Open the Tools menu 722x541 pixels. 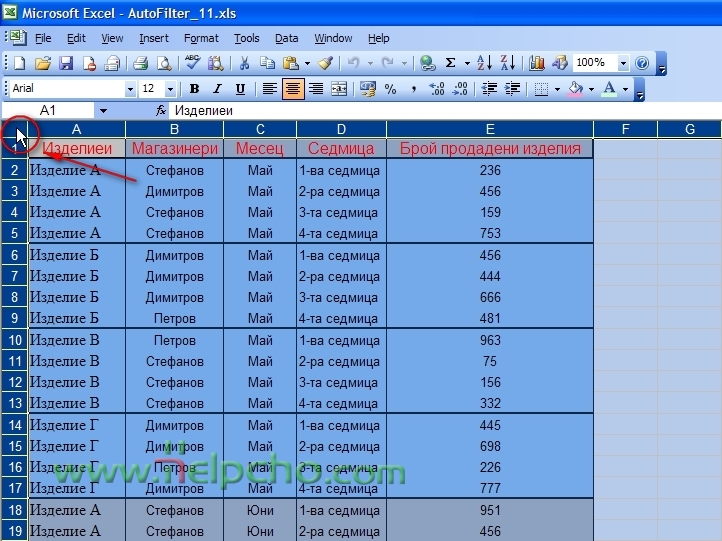(247, 38)
